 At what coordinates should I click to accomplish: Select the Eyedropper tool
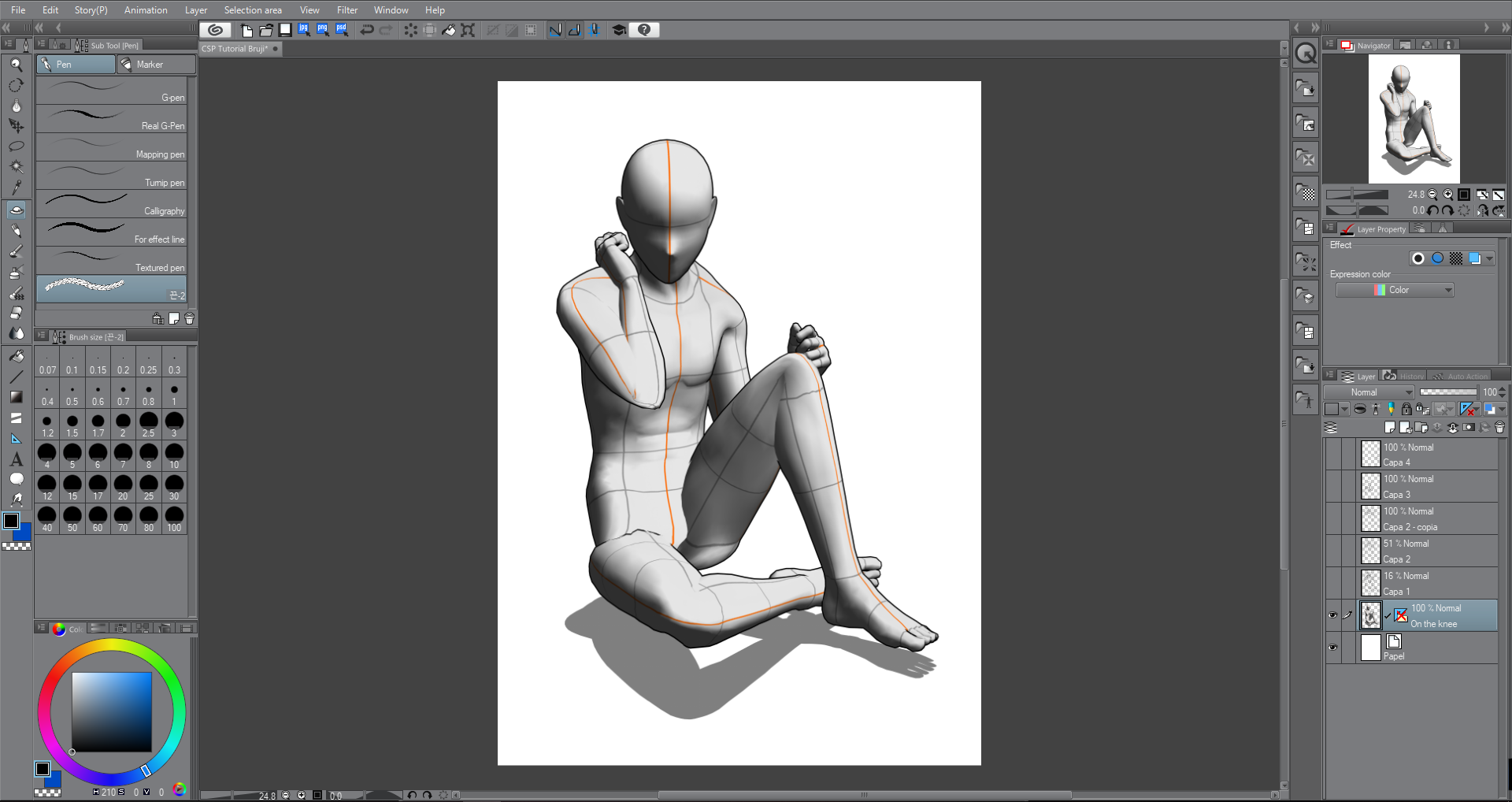16,188
